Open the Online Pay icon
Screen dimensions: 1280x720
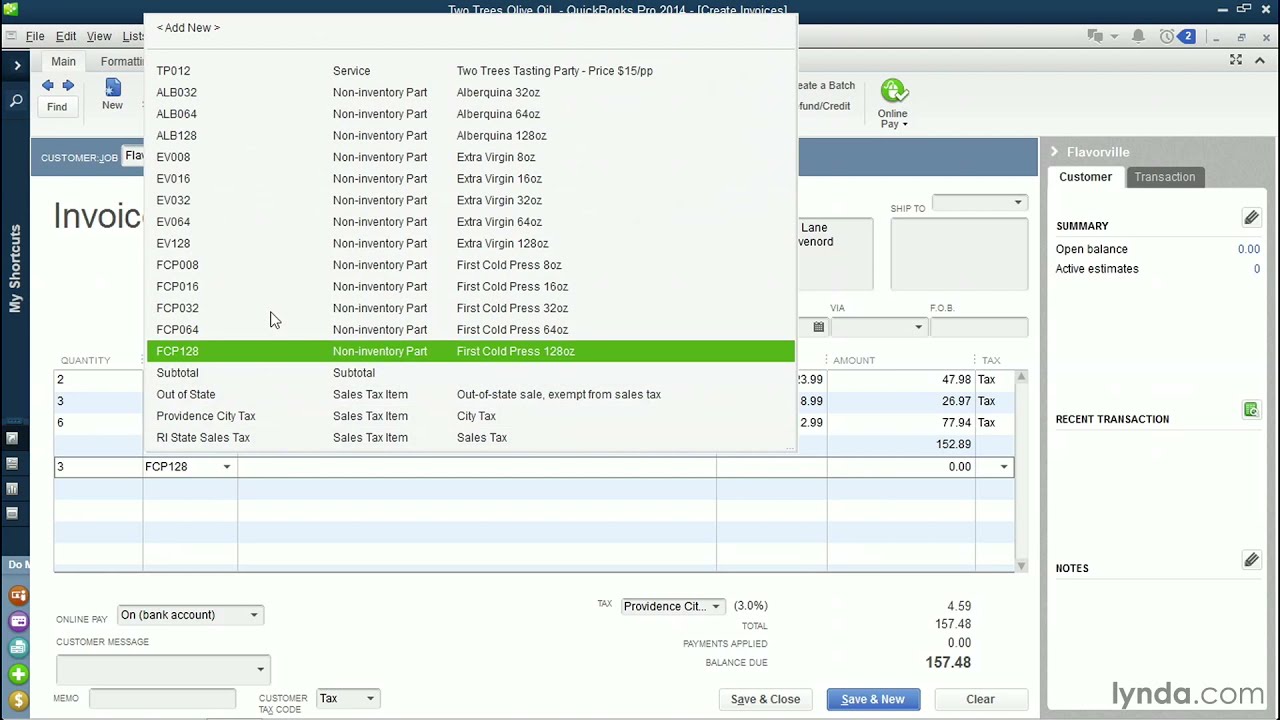click(x=893, y=92)
